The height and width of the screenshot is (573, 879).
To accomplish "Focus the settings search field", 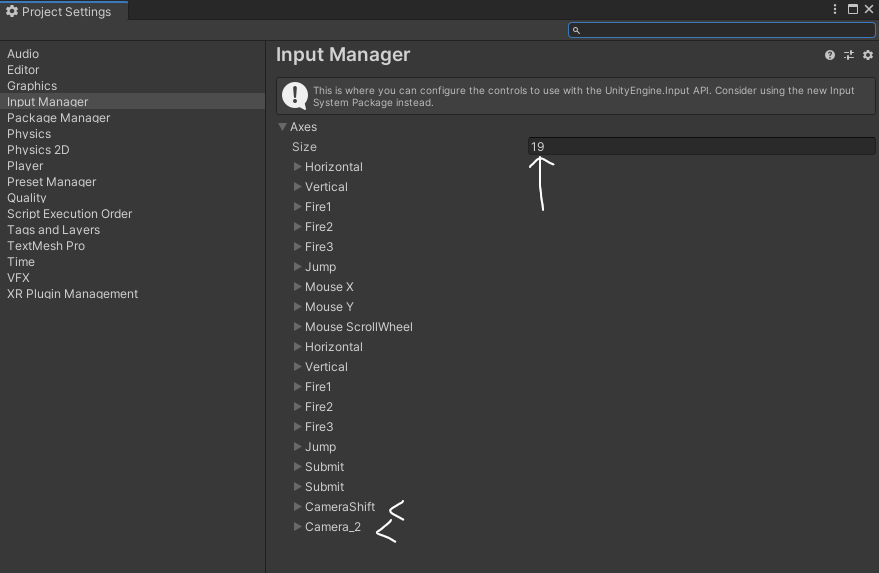I will (721, 30).
